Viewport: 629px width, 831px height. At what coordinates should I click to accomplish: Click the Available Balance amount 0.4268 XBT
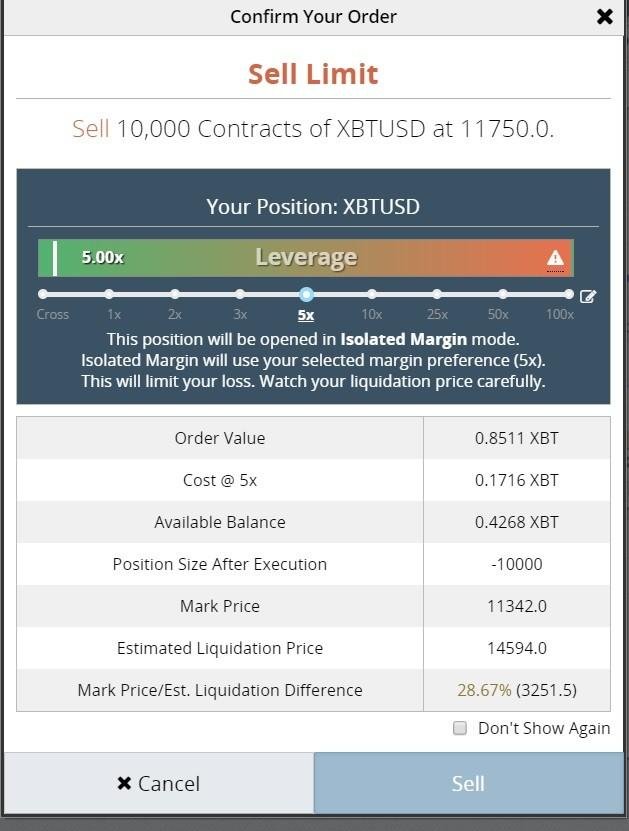516,522
